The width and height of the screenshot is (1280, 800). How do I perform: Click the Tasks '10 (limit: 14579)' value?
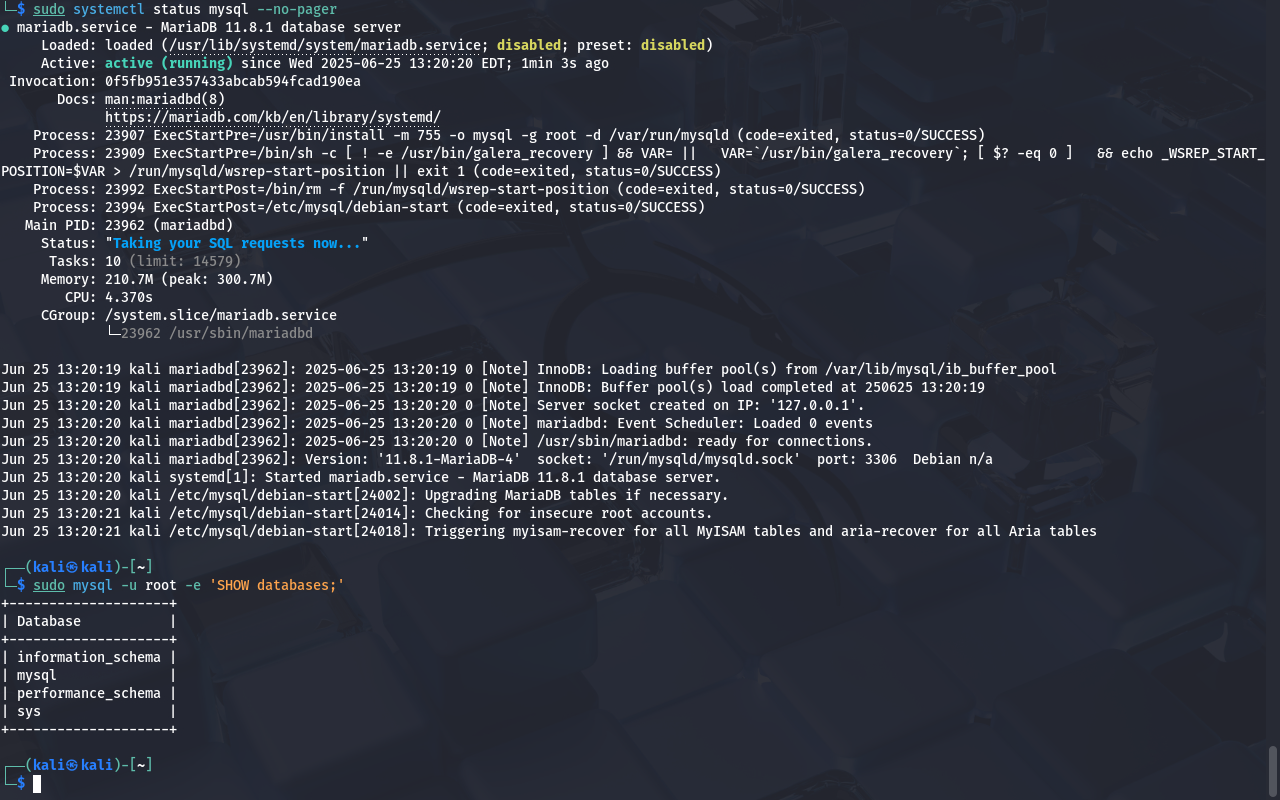pos(173,261)
